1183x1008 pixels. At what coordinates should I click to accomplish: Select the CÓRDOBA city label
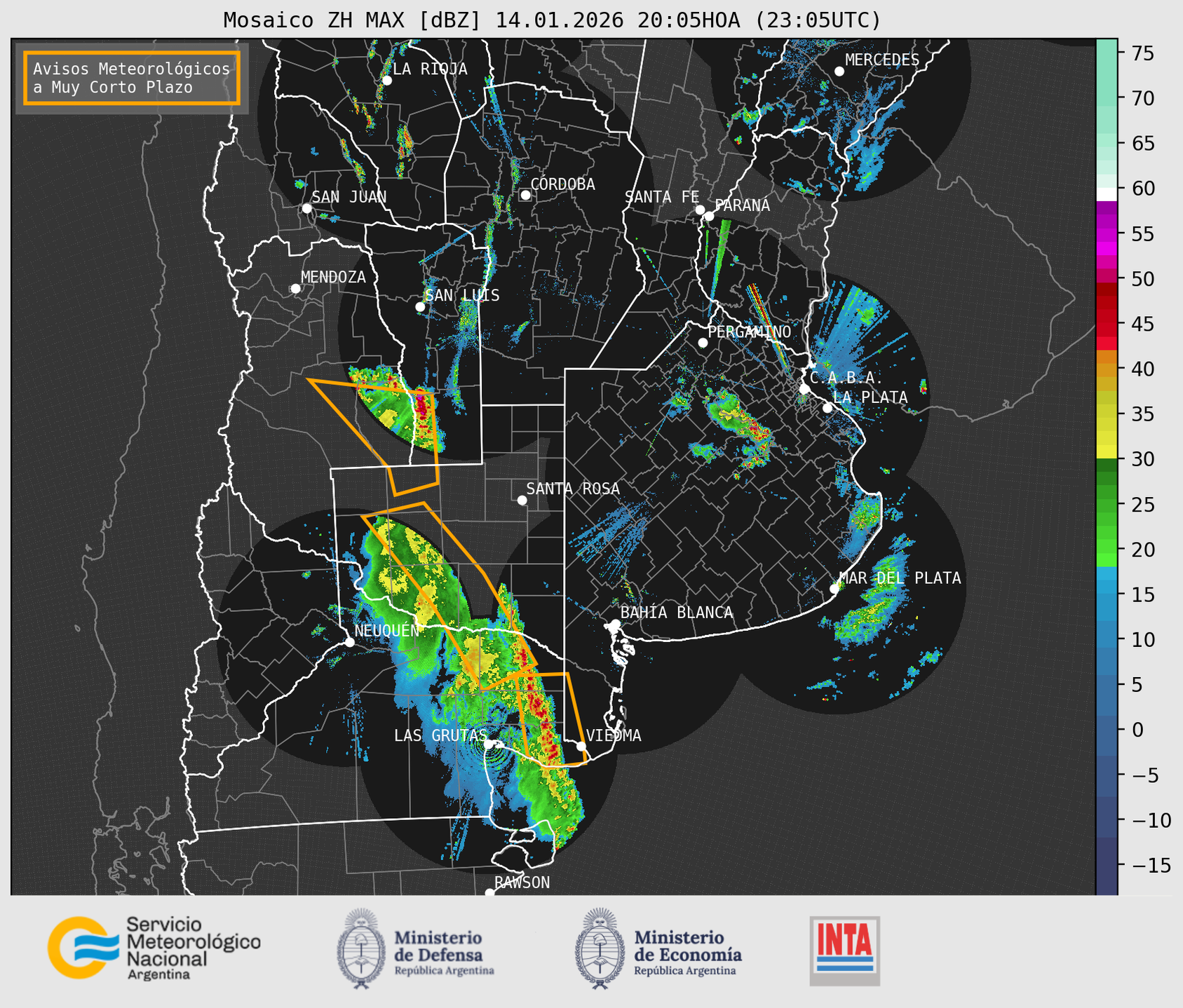click(562, 184)
